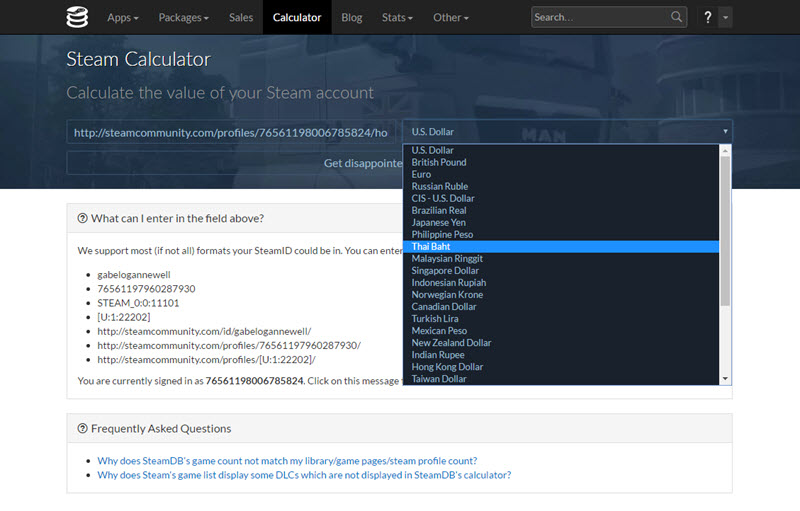The width and height of the screenshot is (800, 511).
Task: Click the STEAM_0:0:11101 example text
Action: (138, 303)
